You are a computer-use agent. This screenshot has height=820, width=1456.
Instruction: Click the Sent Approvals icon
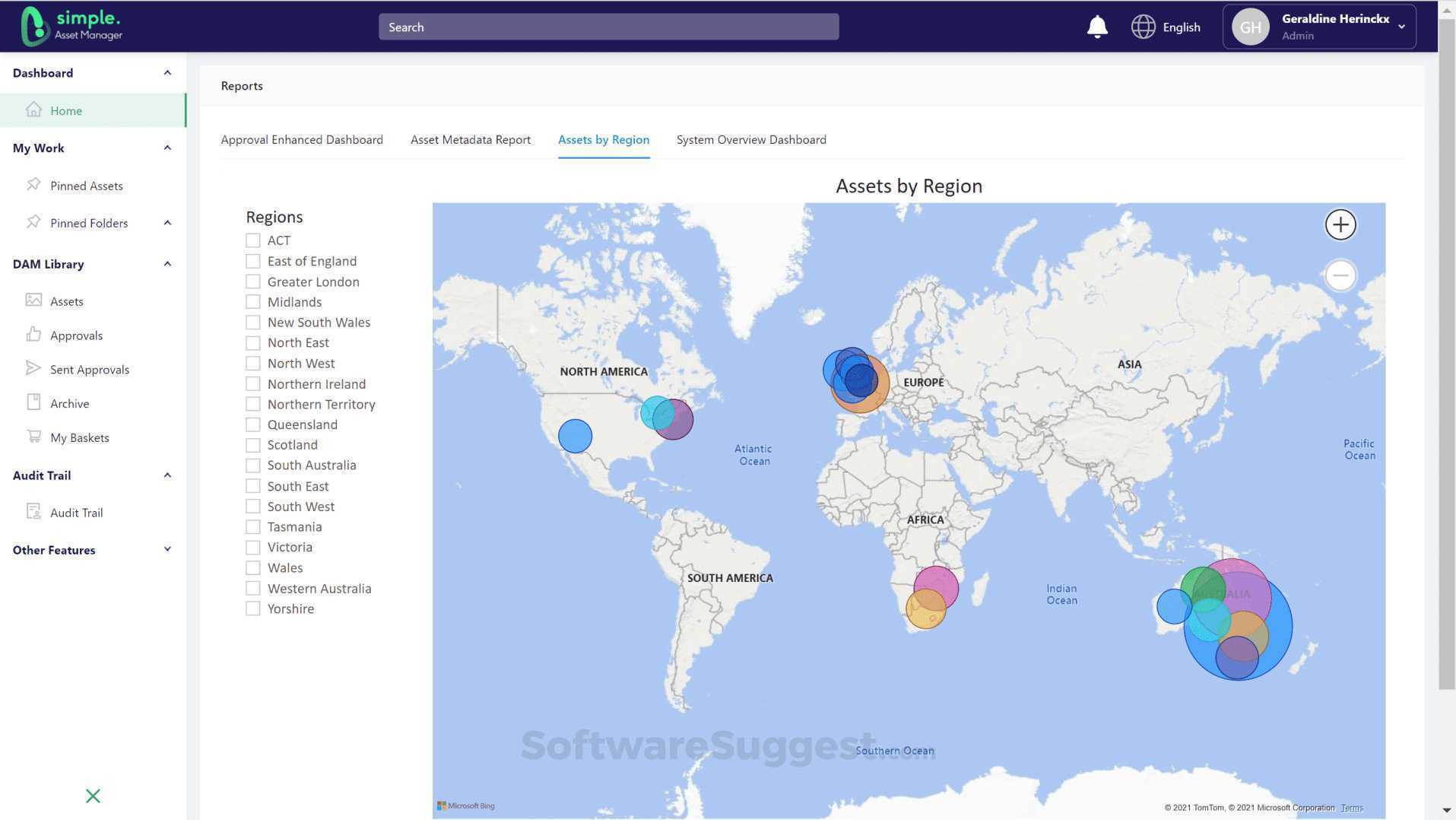click(x=33, y=368)
